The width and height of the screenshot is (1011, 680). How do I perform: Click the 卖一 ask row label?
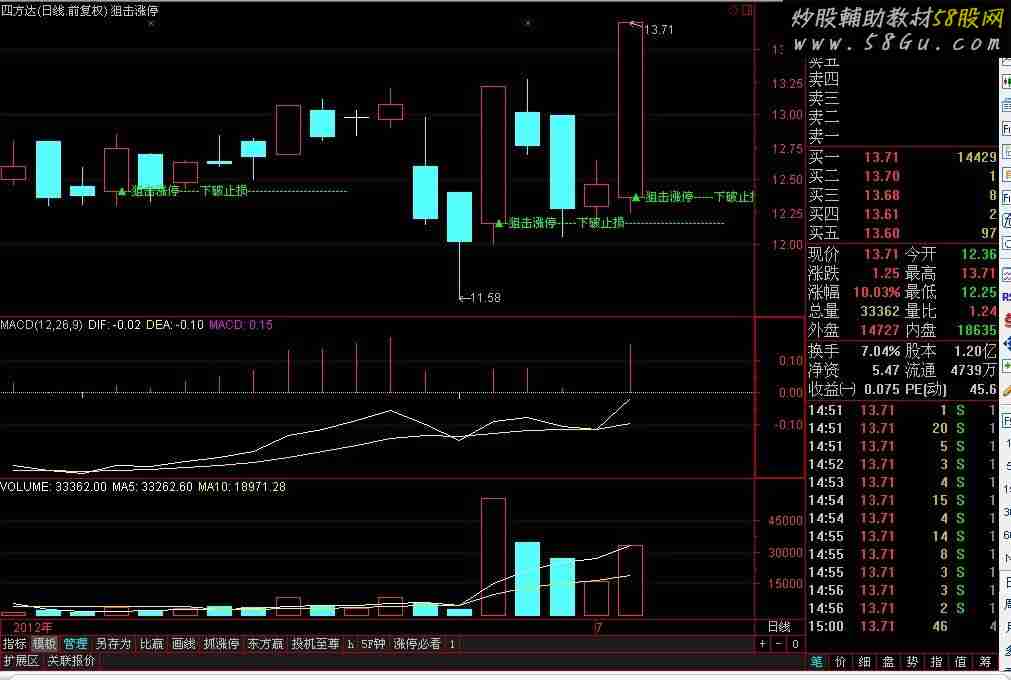point(824,137)
